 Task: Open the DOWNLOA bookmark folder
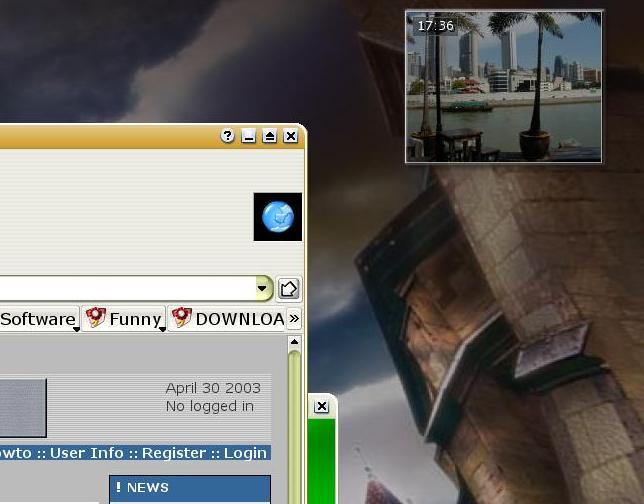[x=226, y=319]
